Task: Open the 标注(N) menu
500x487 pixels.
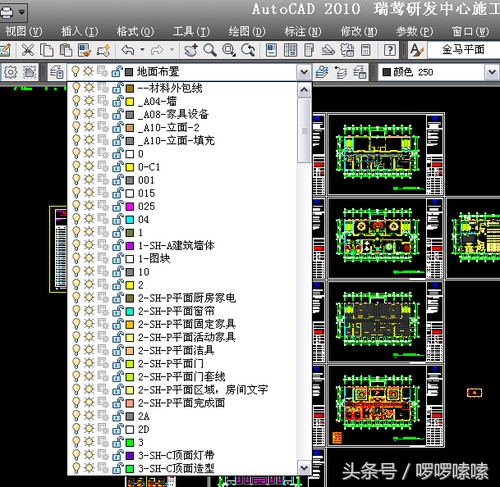Action: 303,31
